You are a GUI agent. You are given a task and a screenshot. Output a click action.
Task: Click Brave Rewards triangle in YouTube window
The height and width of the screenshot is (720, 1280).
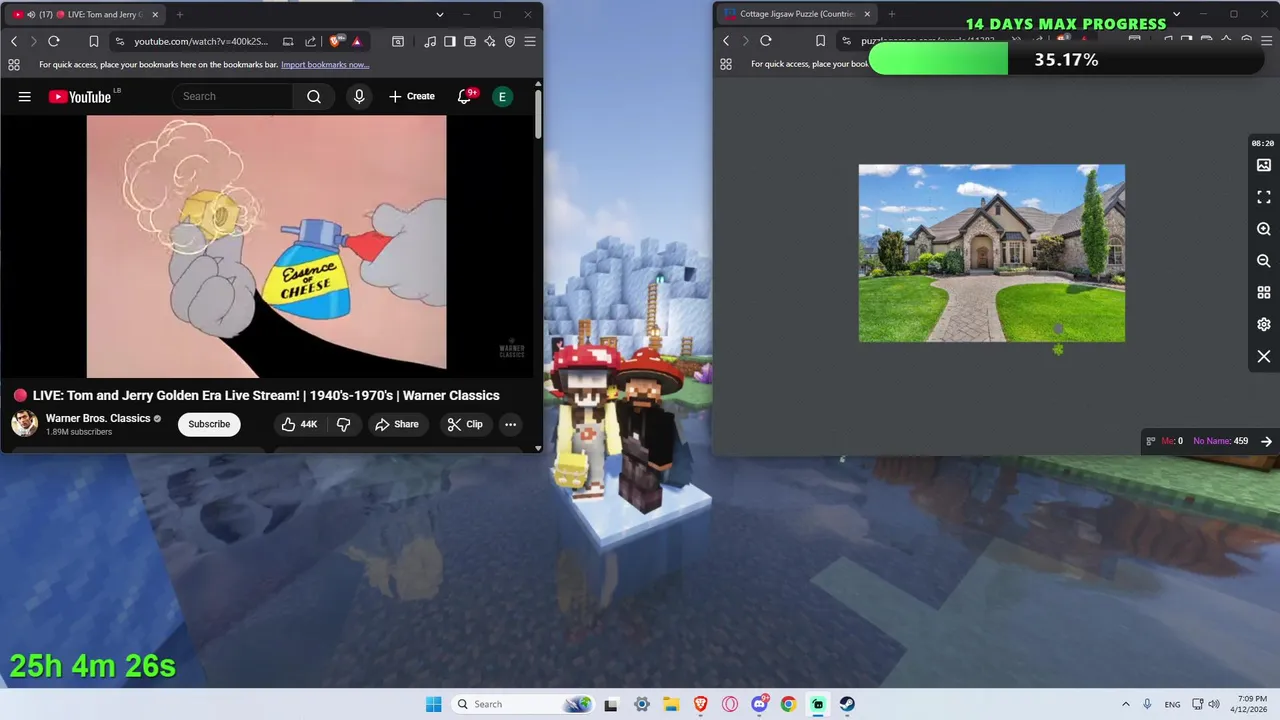(x=357, y=41)
